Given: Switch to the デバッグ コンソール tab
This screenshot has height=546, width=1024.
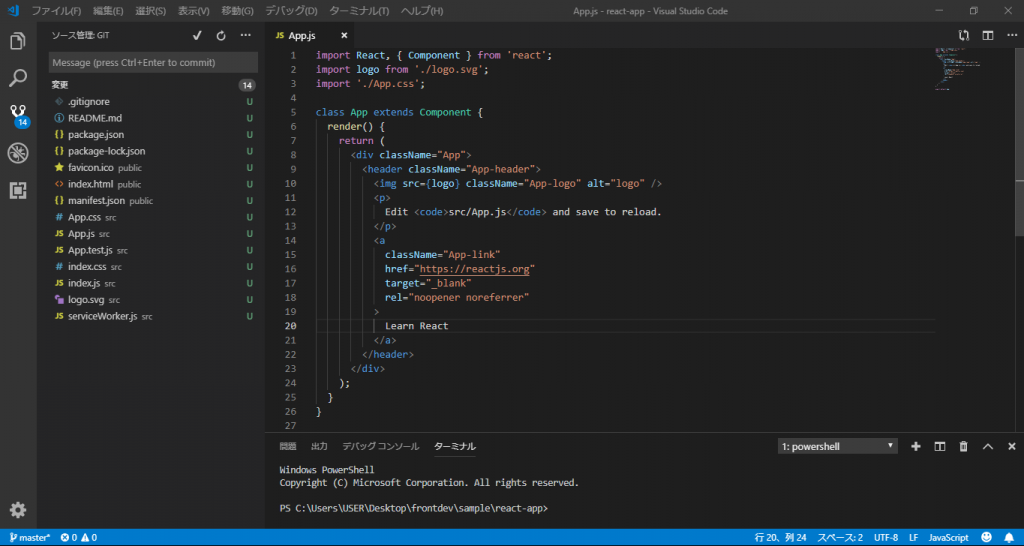Looking at the screenshot, I should point(381,447).
